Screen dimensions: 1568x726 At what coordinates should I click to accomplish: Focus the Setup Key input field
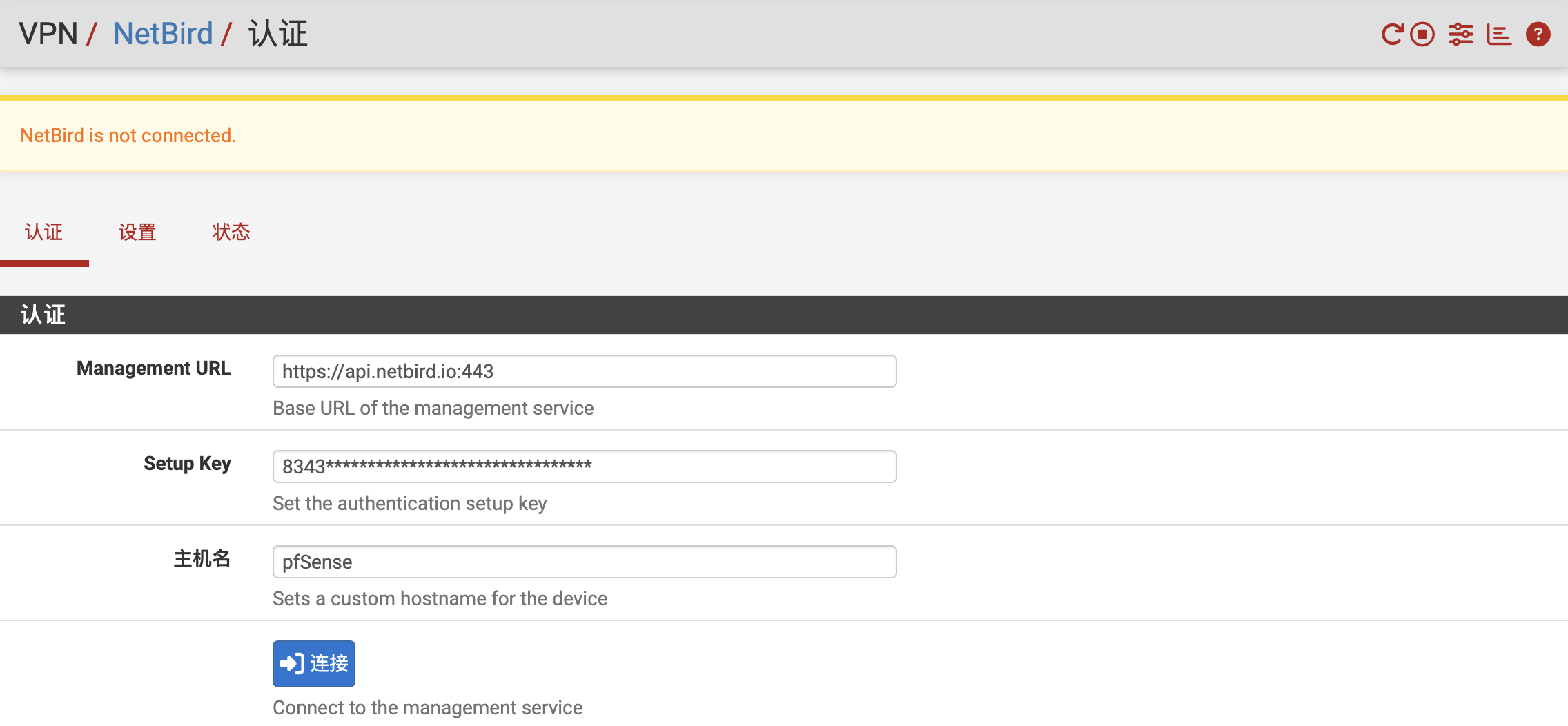585,467
